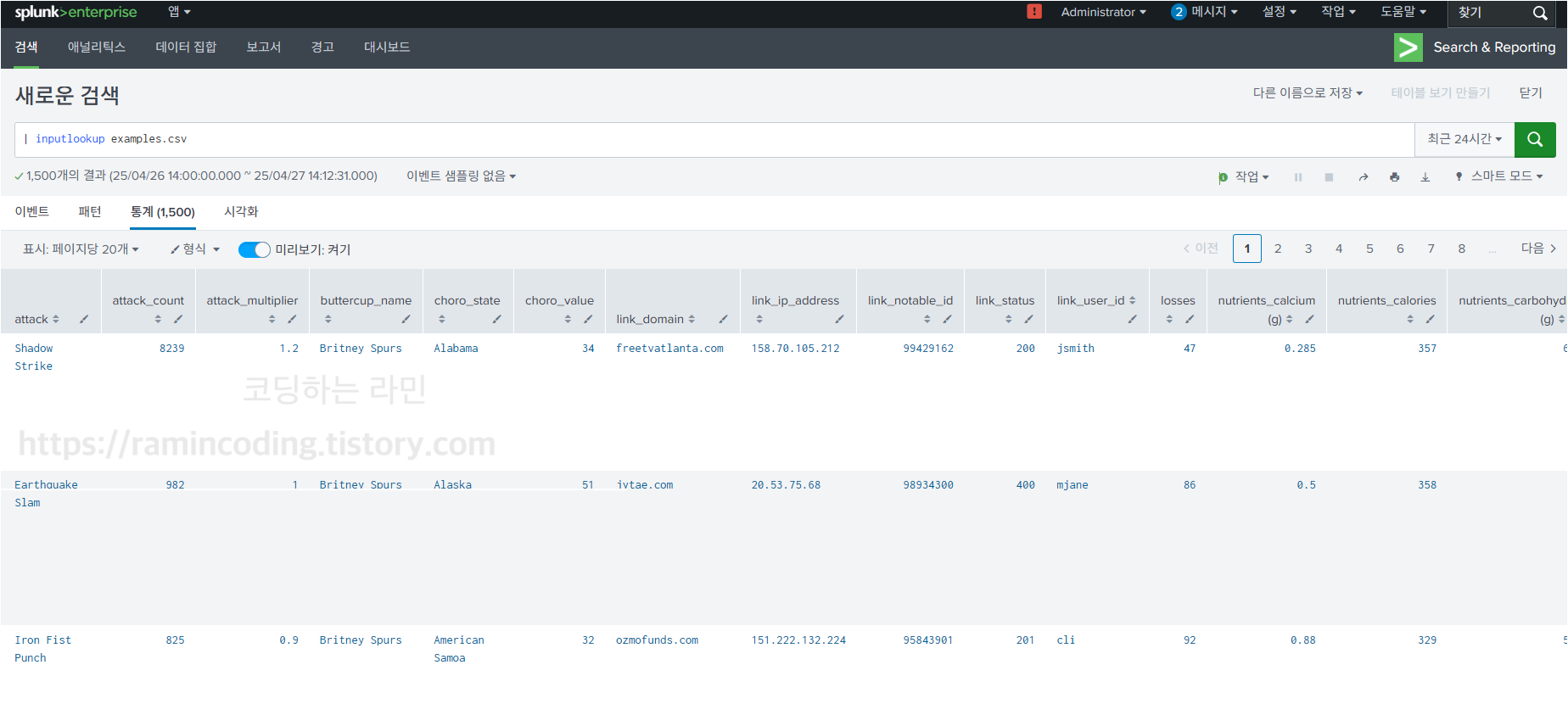Screen dimensions: 1568x704
Task: Open the 형식 format dropdown
Action: click(195, 249)
